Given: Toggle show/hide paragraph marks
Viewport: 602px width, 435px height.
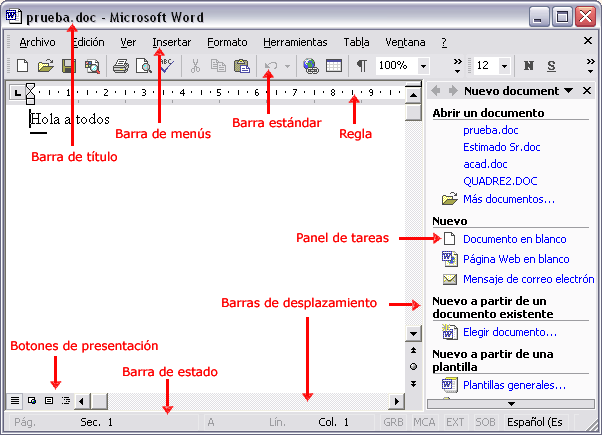Looking at the screenshot, I should pos(362,66).
